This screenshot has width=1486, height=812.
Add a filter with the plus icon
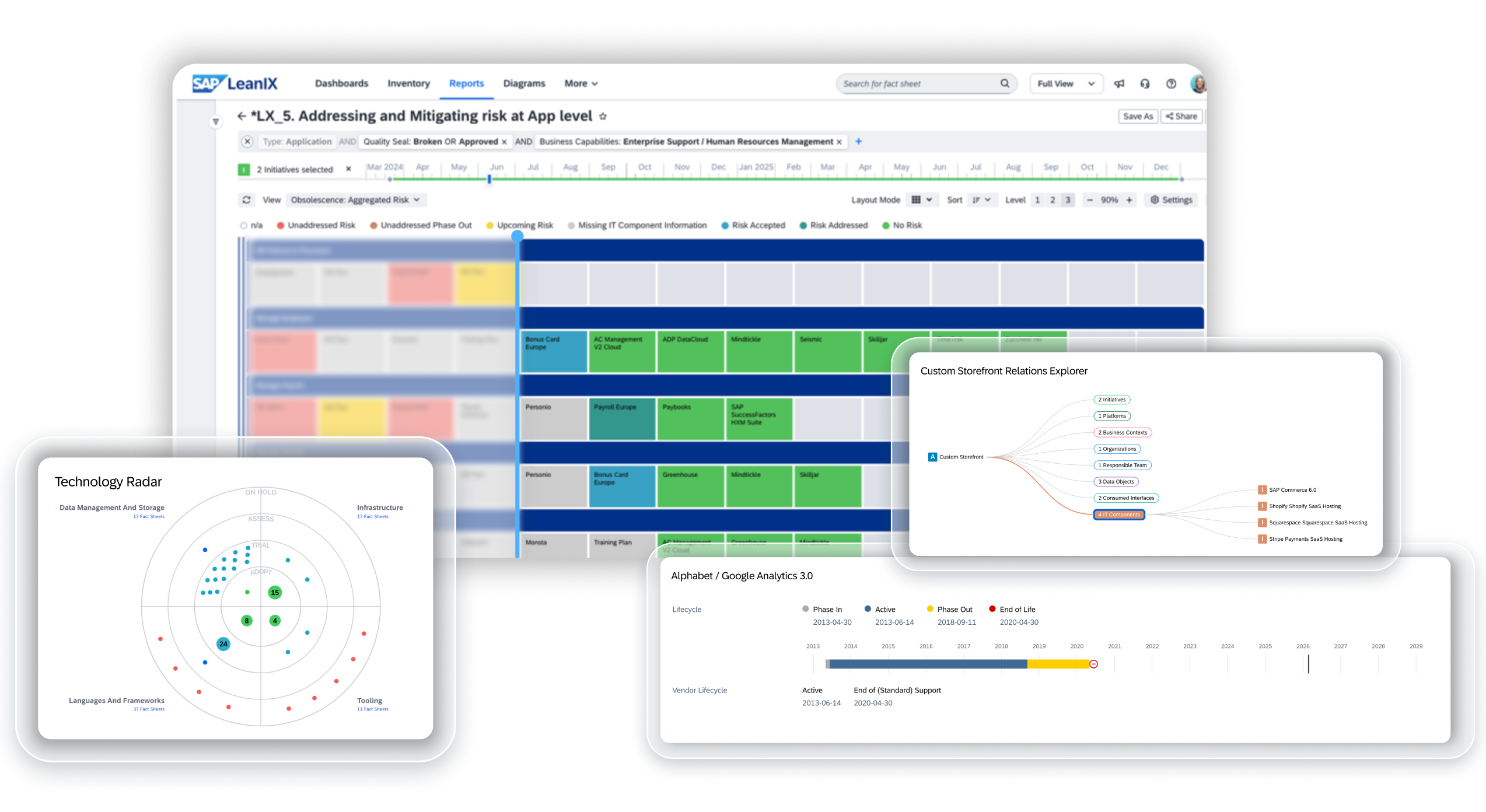pos(858,142)
